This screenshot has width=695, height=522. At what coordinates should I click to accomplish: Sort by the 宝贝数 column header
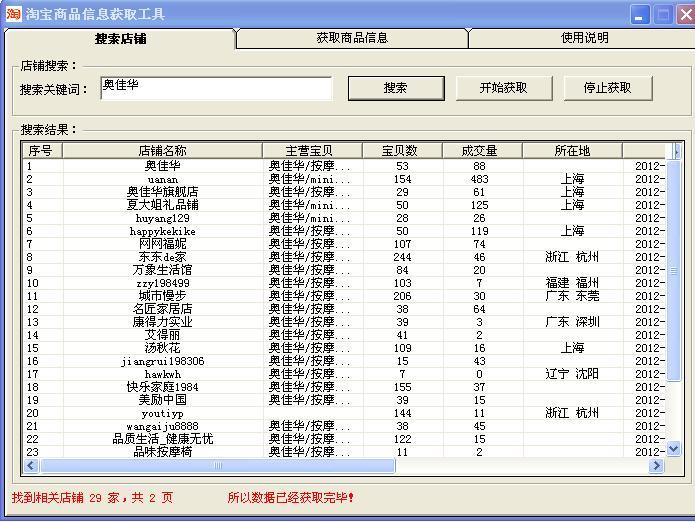click(x=401, y=151)
